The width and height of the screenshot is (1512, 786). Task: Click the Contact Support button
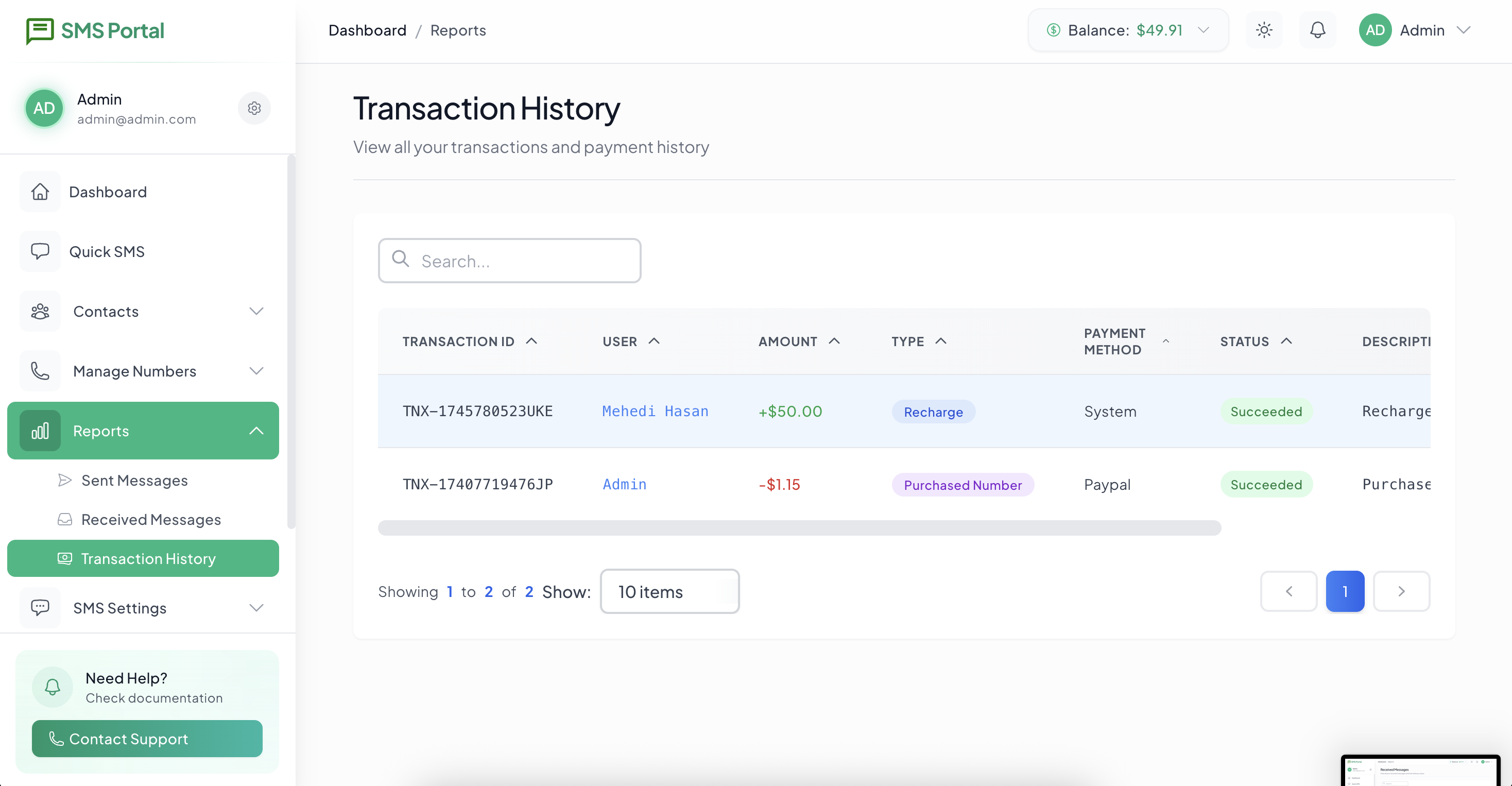tap(147, 739)
